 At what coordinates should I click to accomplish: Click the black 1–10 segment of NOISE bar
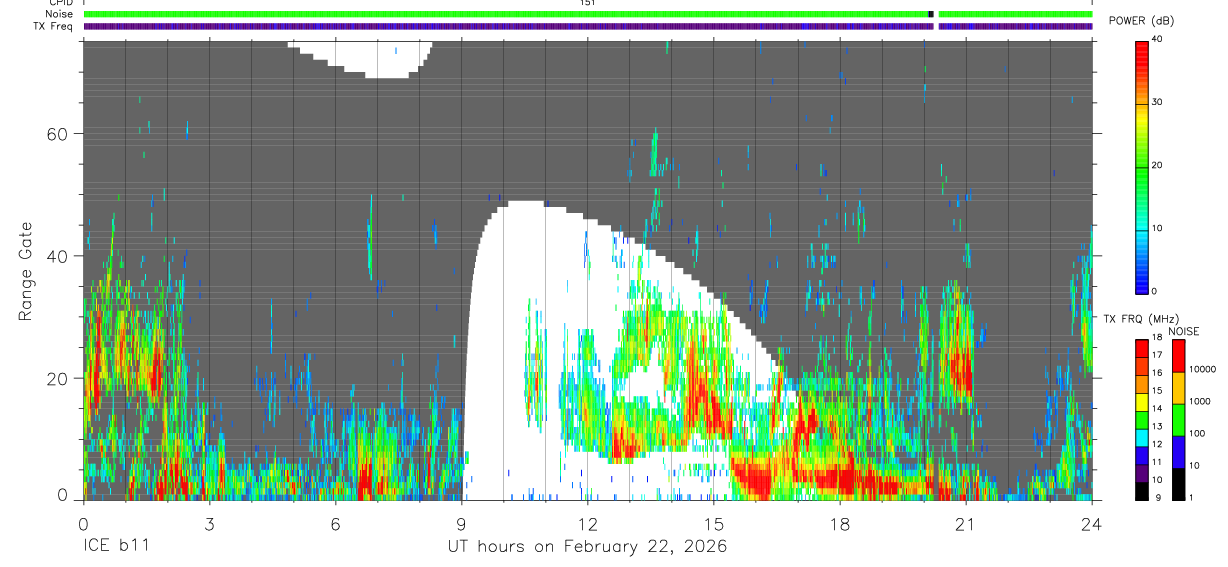pyautogui.click(x=1179, y=483)
